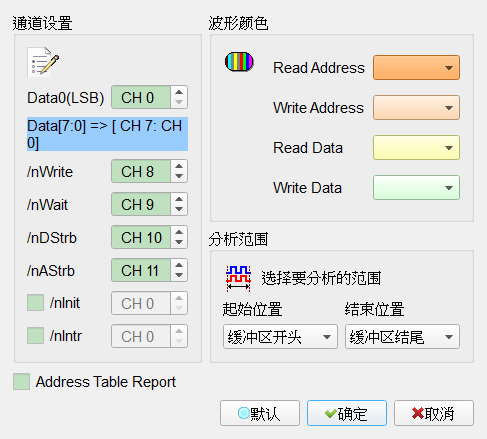Click the Data0(LSB) label
The image size is (487, 439).
tap(66, 98)
